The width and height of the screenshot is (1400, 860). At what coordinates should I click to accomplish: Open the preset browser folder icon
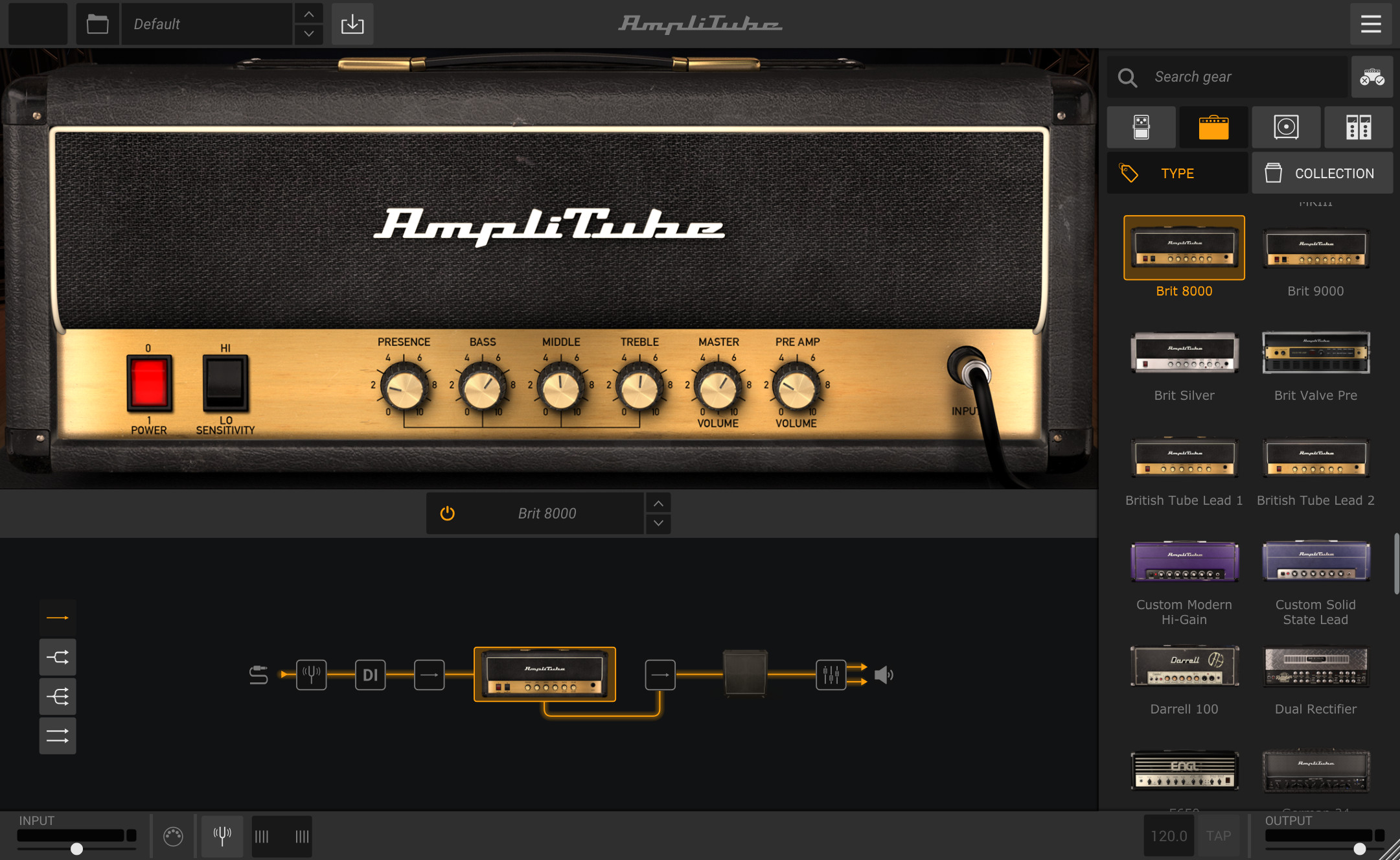(x=97, y=24)
